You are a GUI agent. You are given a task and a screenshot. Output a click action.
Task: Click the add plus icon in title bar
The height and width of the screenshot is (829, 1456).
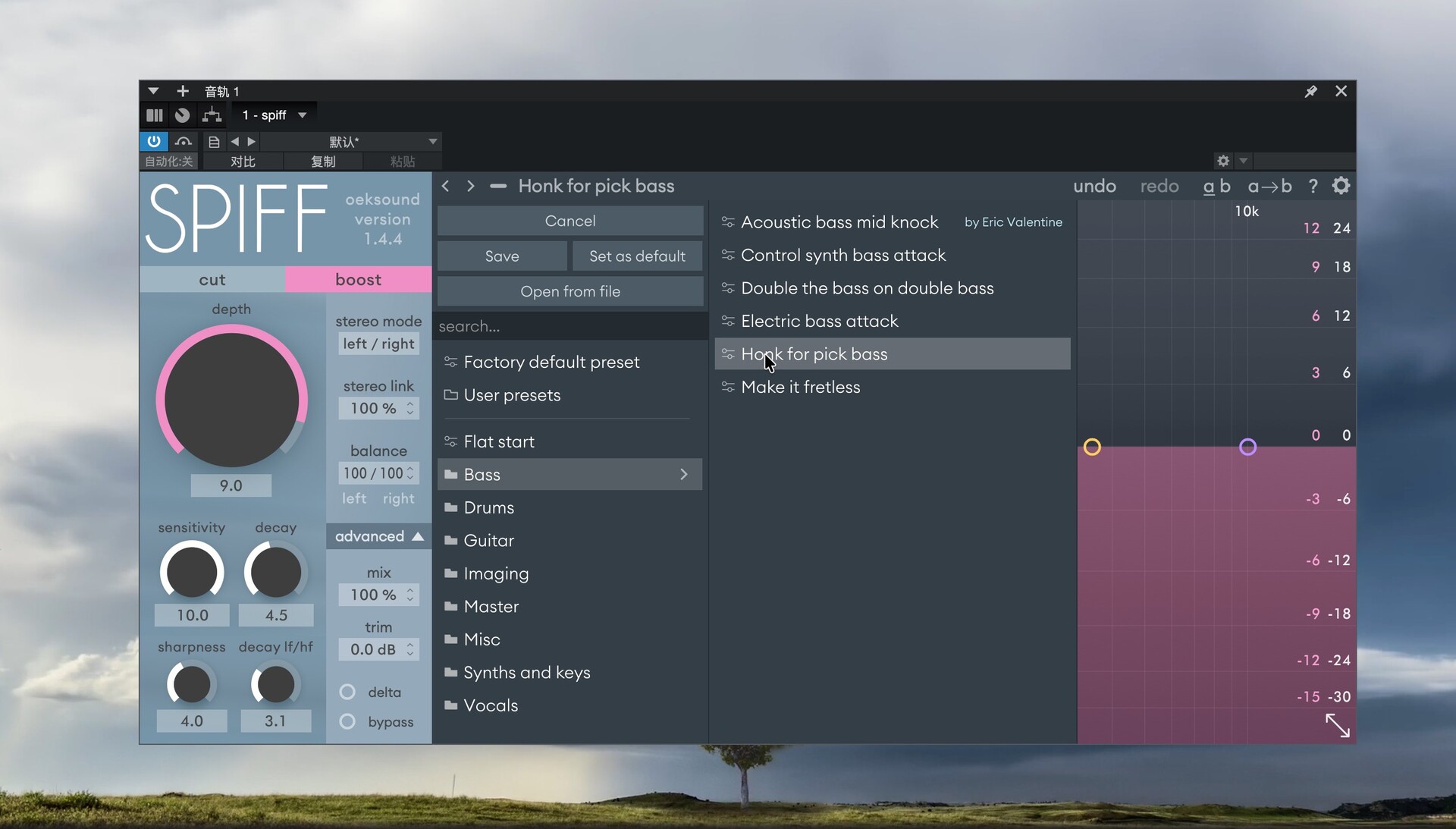pyautogui.click(x=182, y=91)
